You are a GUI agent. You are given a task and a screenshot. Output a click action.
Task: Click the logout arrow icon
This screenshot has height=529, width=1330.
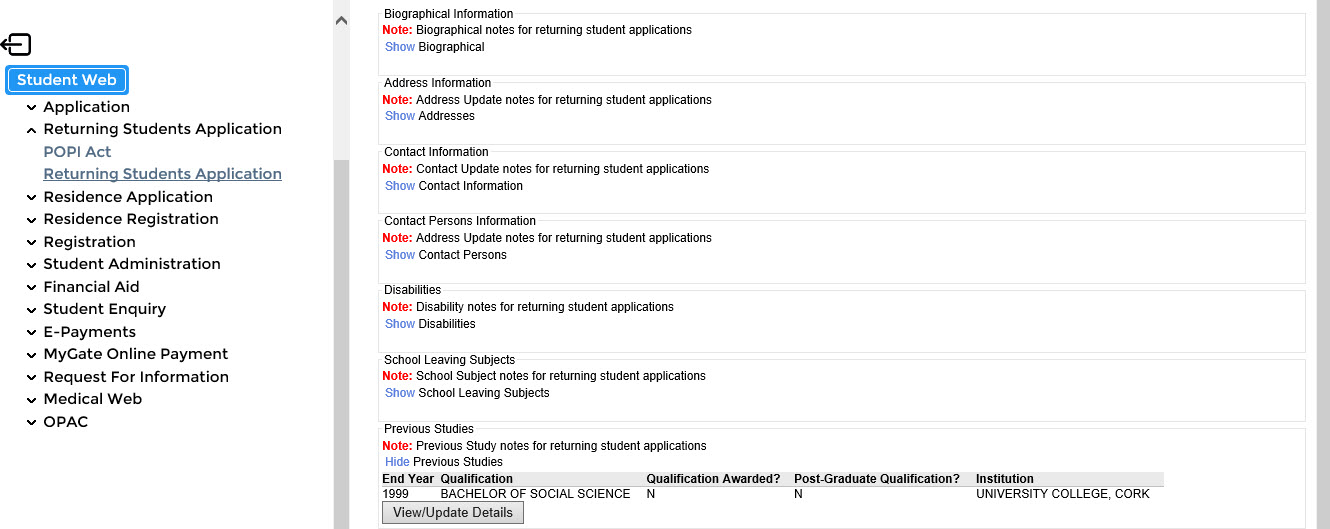pyautogui.click(x=17, y=44)
